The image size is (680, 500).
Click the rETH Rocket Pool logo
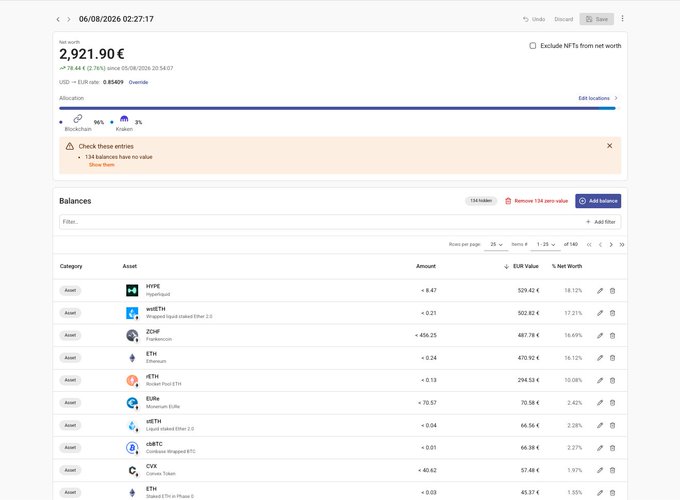coord(132,380)
